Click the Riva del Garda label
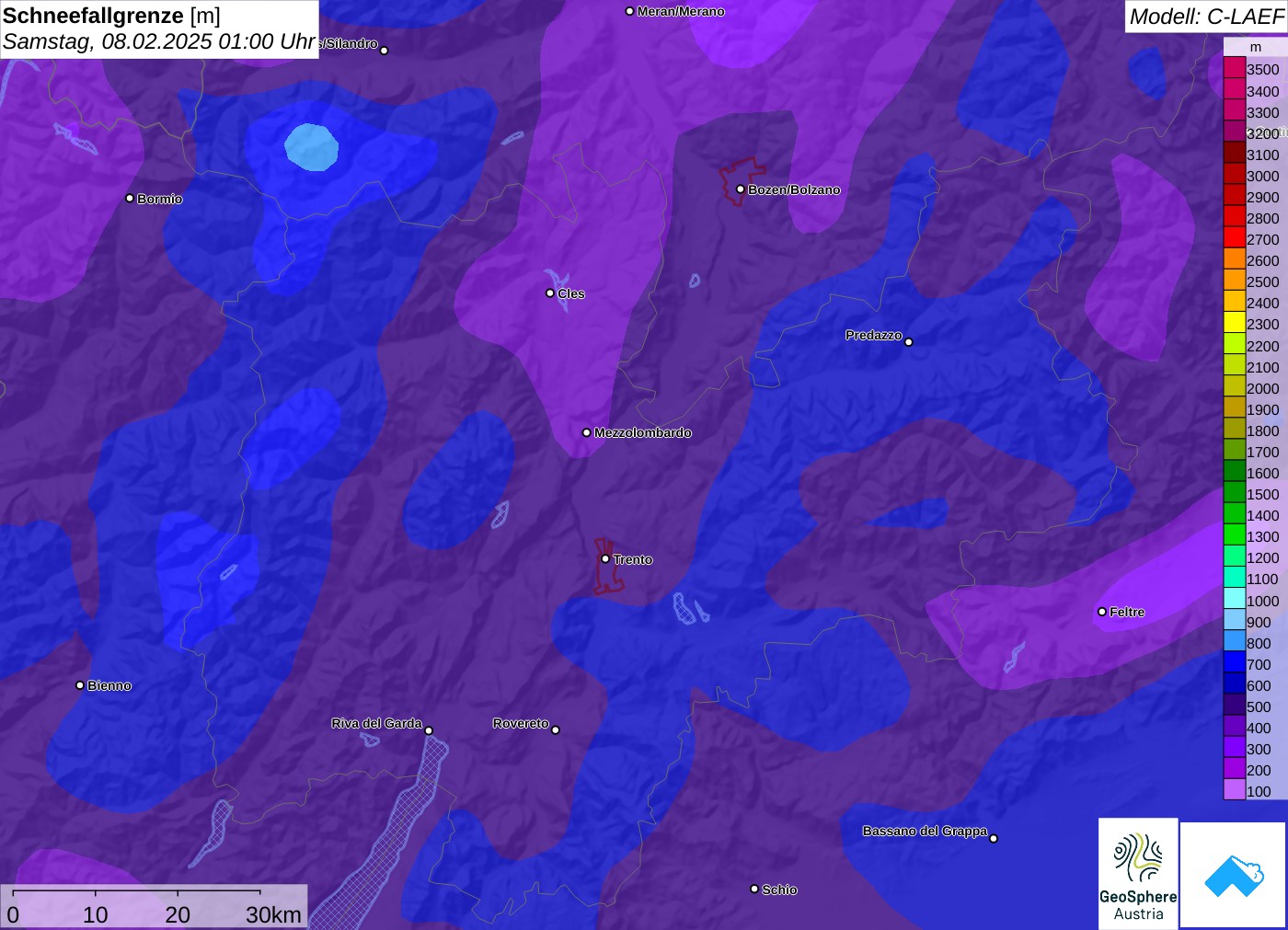 (x=376, y=723)
